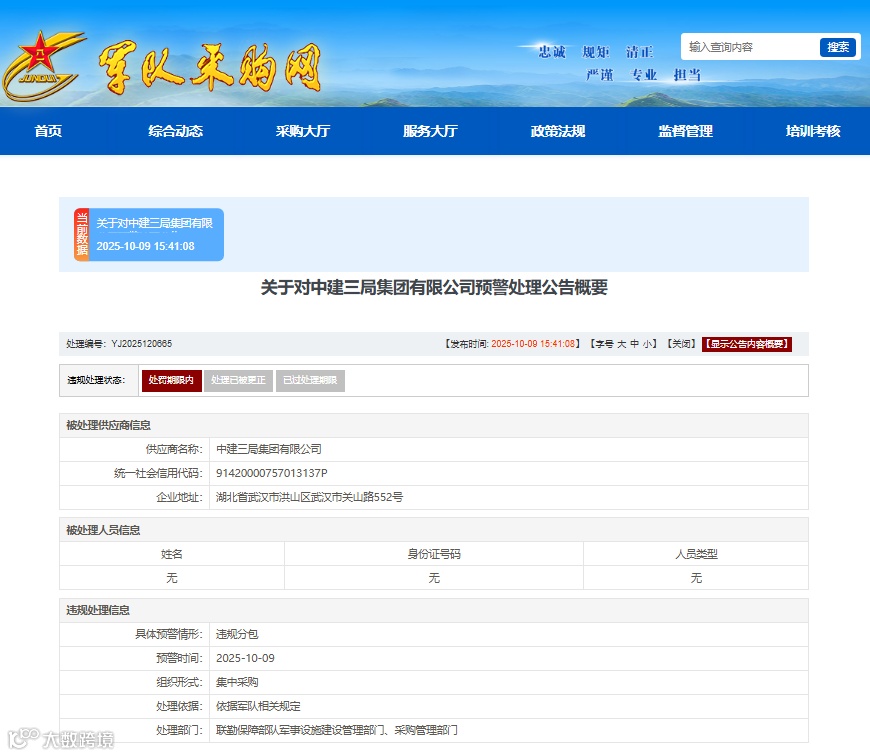Image resolution: width=870 pixels, height=756 pixels.
Task: Open the 政策法规 menu item
Action: point(558,131)
